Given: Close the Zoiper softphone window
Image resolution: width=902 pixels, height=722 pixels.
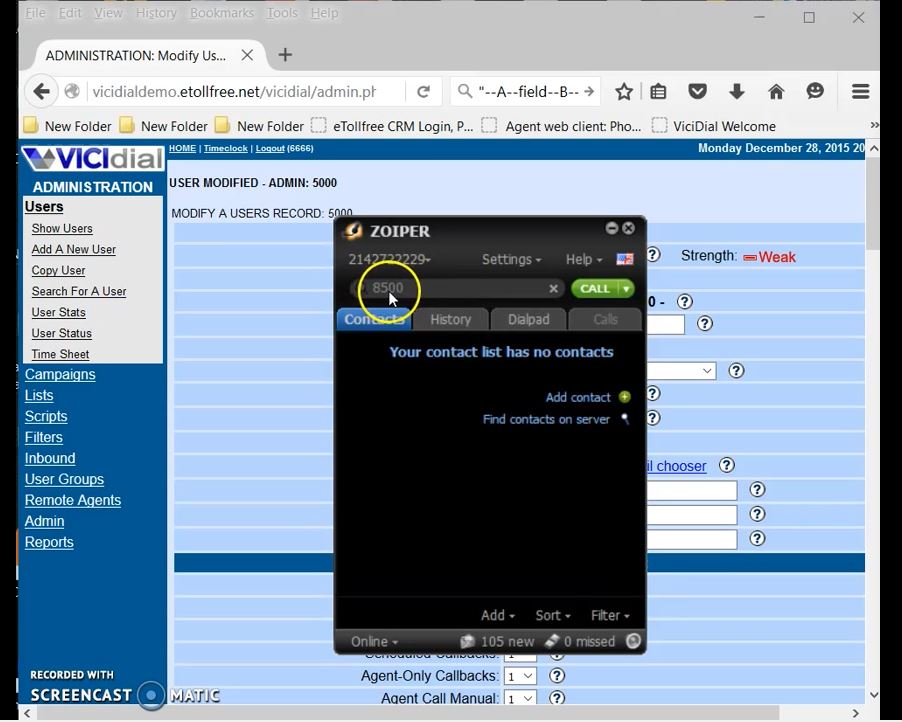Looking at the screenshot, I should [629, 228].
